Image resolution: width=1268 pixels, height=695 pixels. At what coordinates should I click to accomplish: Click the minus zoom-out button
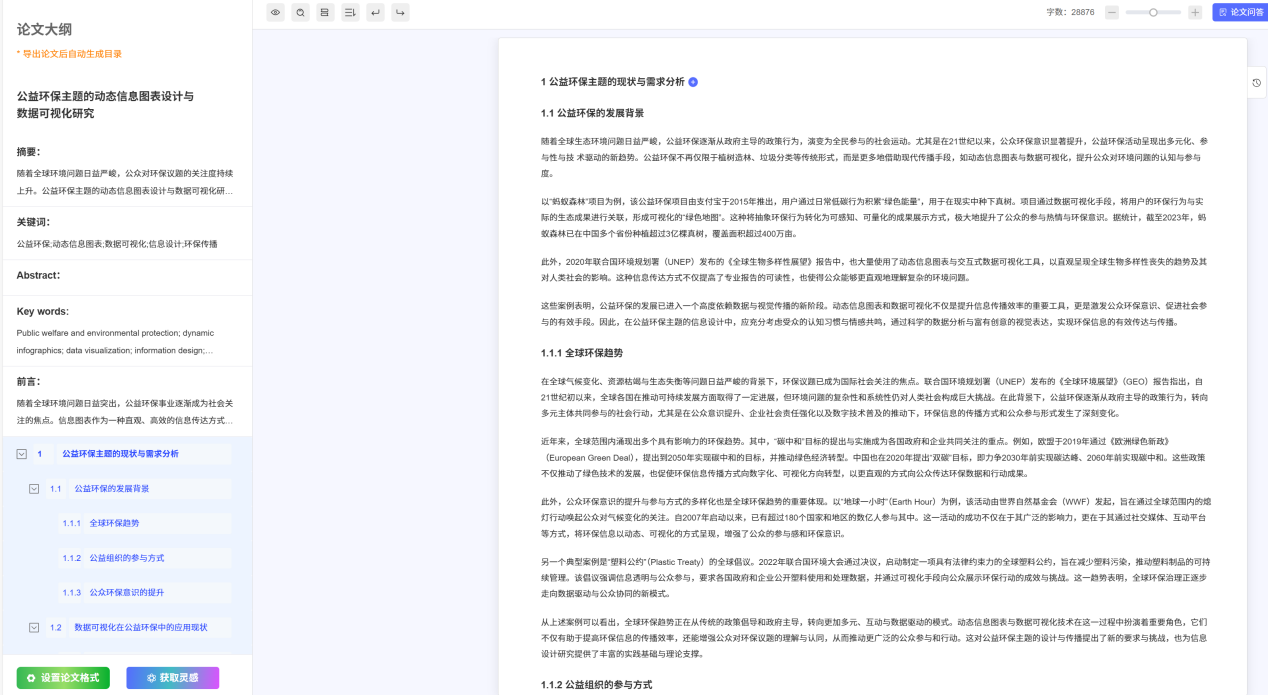pyautogui.click(x=1112, y=12)
